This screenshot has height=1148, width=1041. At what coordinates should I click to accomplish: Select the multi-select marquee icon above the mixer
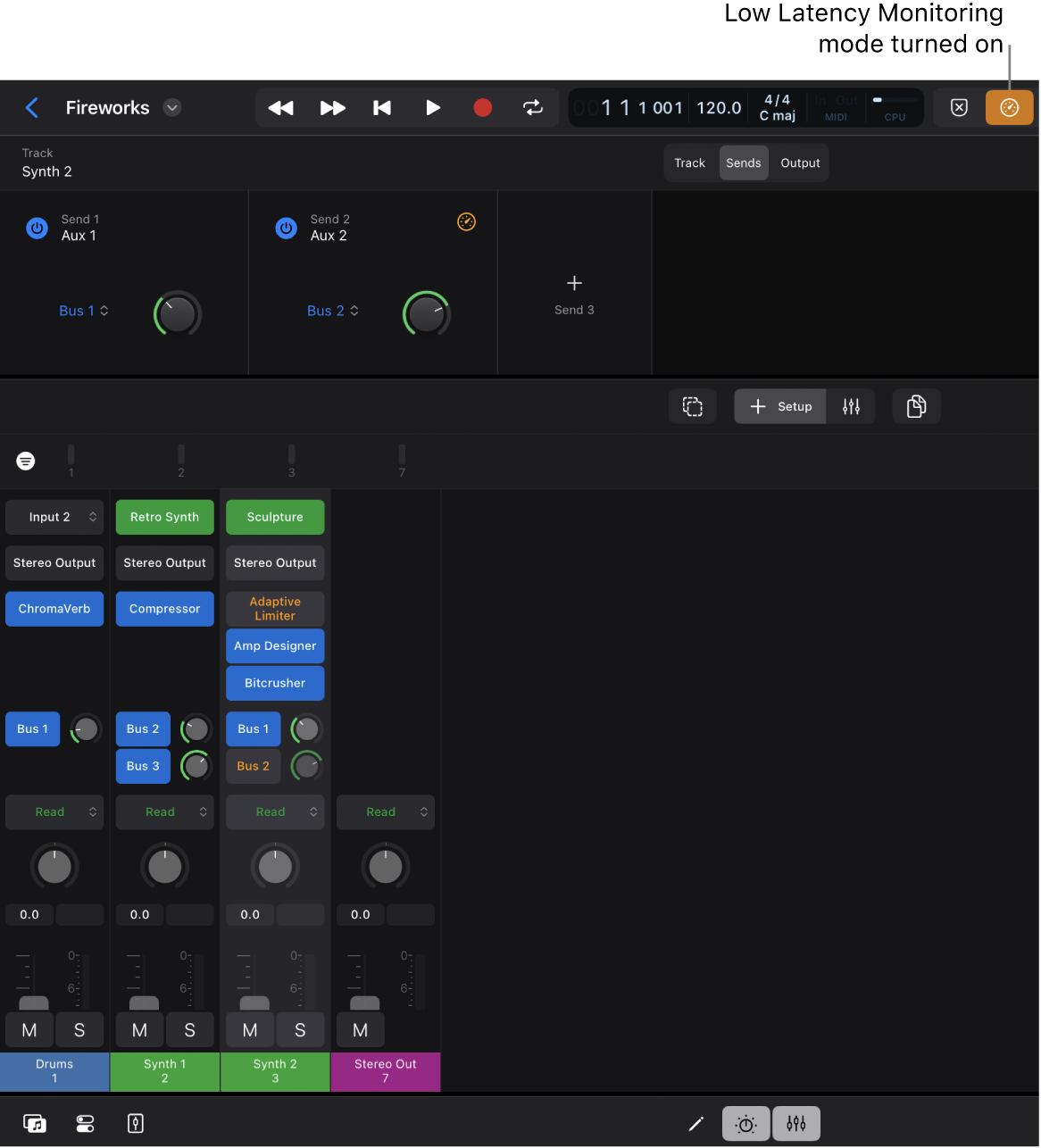pyautogui.click(x=693, y=406)
